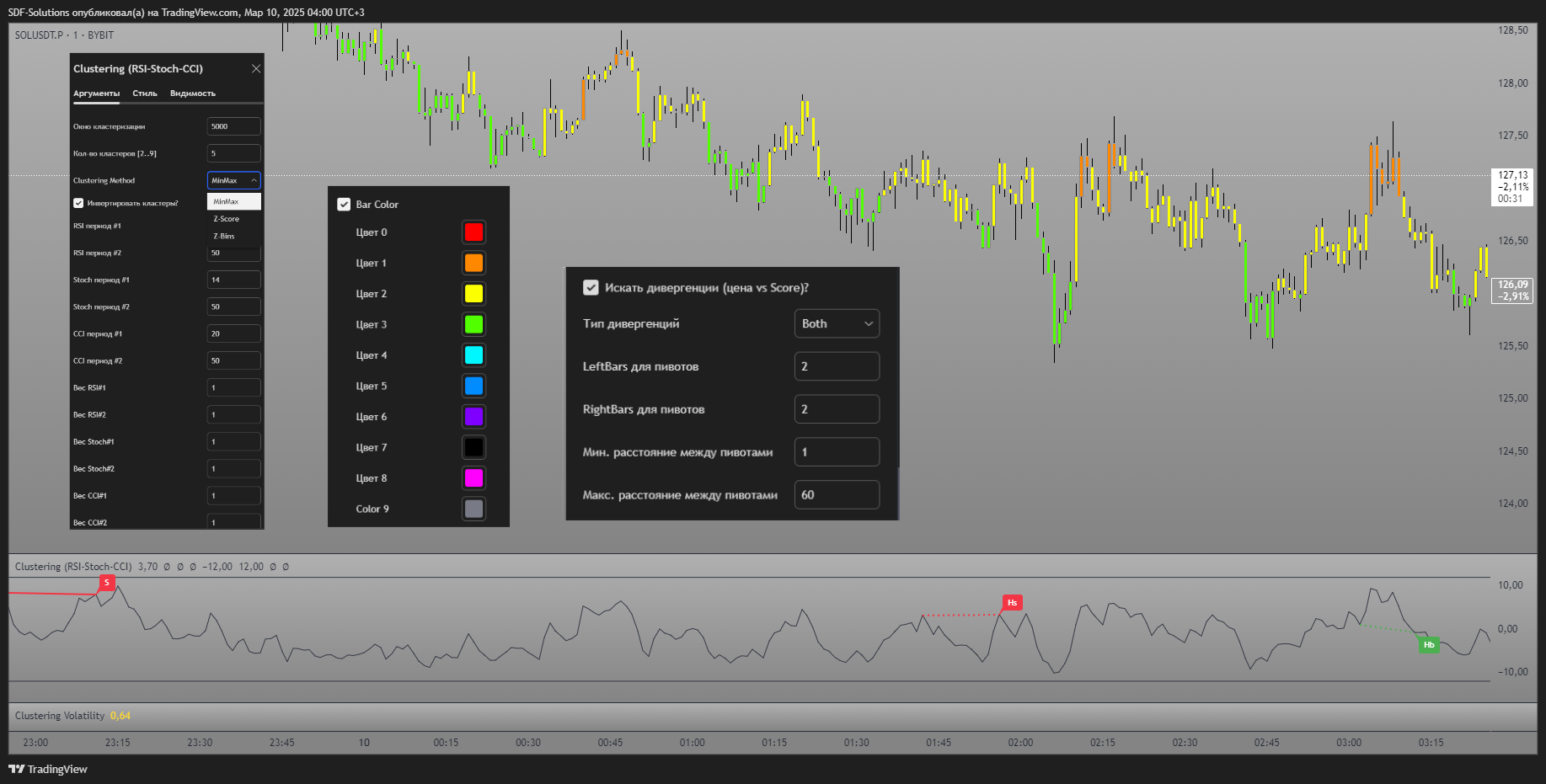Image resolution: width=1546 pixels, height=784 pixels.
Task: Click the CCI период #2 input field
Action: (234, 360)
